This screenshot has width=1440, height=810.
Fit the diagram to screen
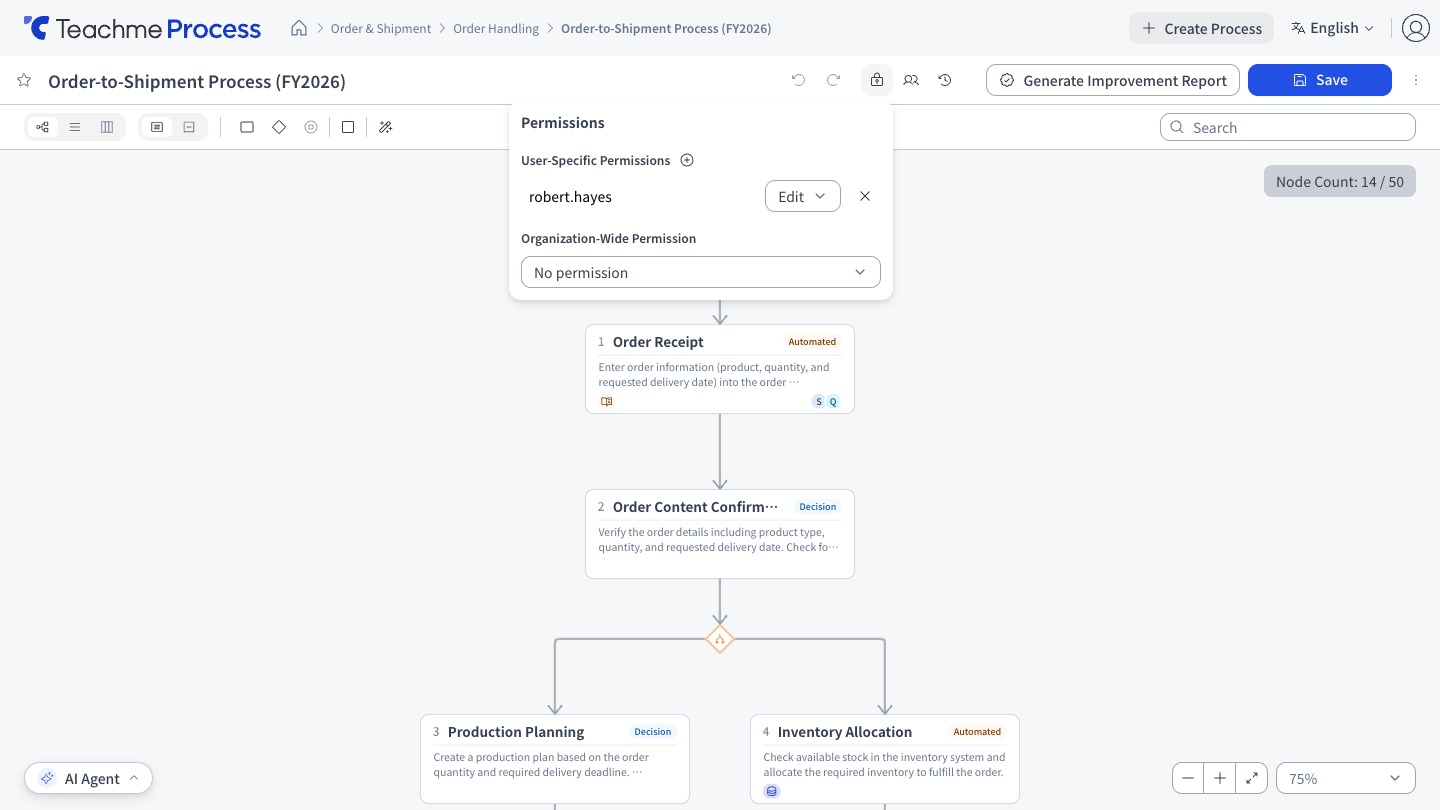(1252, 778)
